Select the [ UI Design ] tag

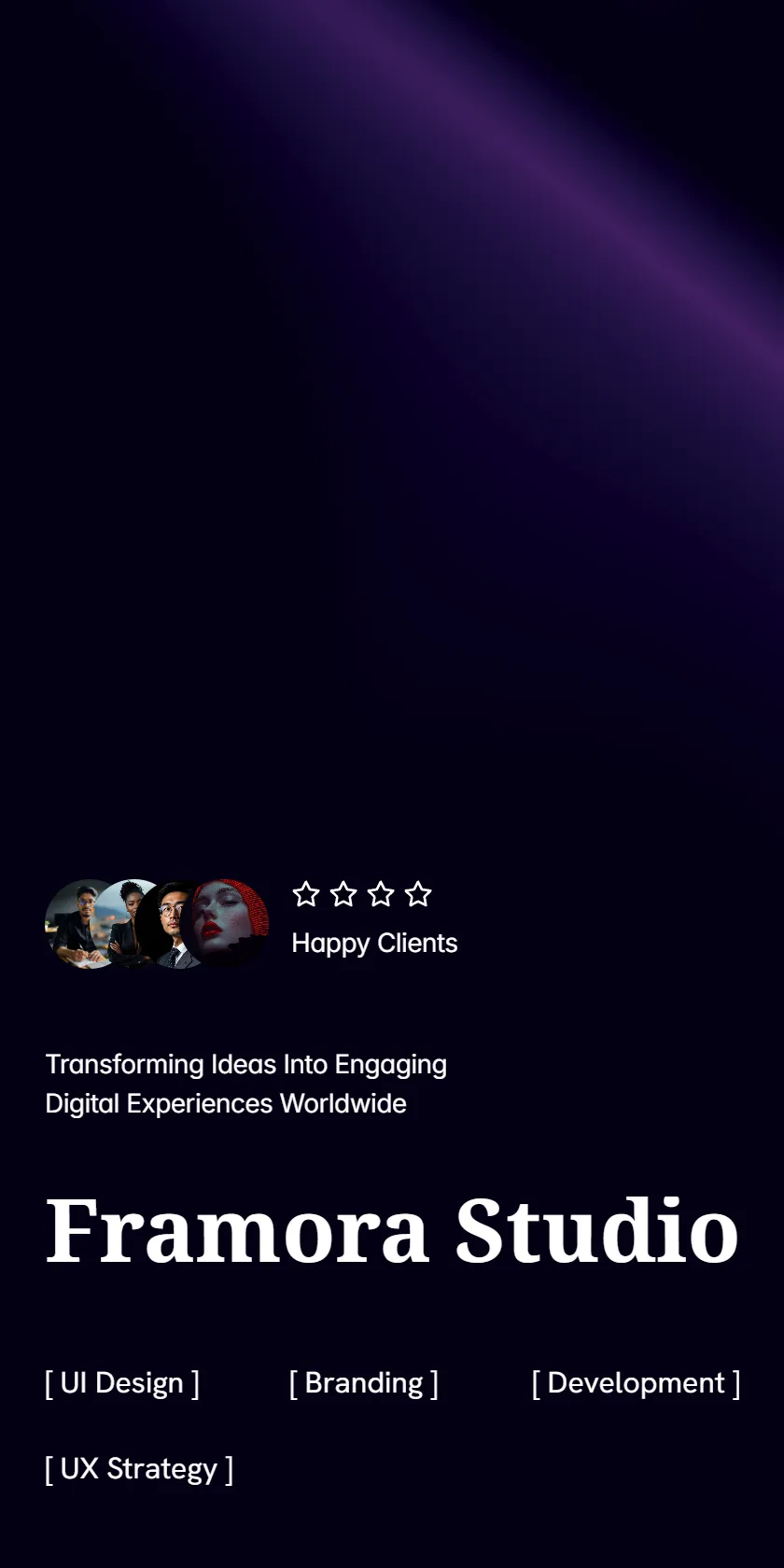click(x=122, y=1383)
